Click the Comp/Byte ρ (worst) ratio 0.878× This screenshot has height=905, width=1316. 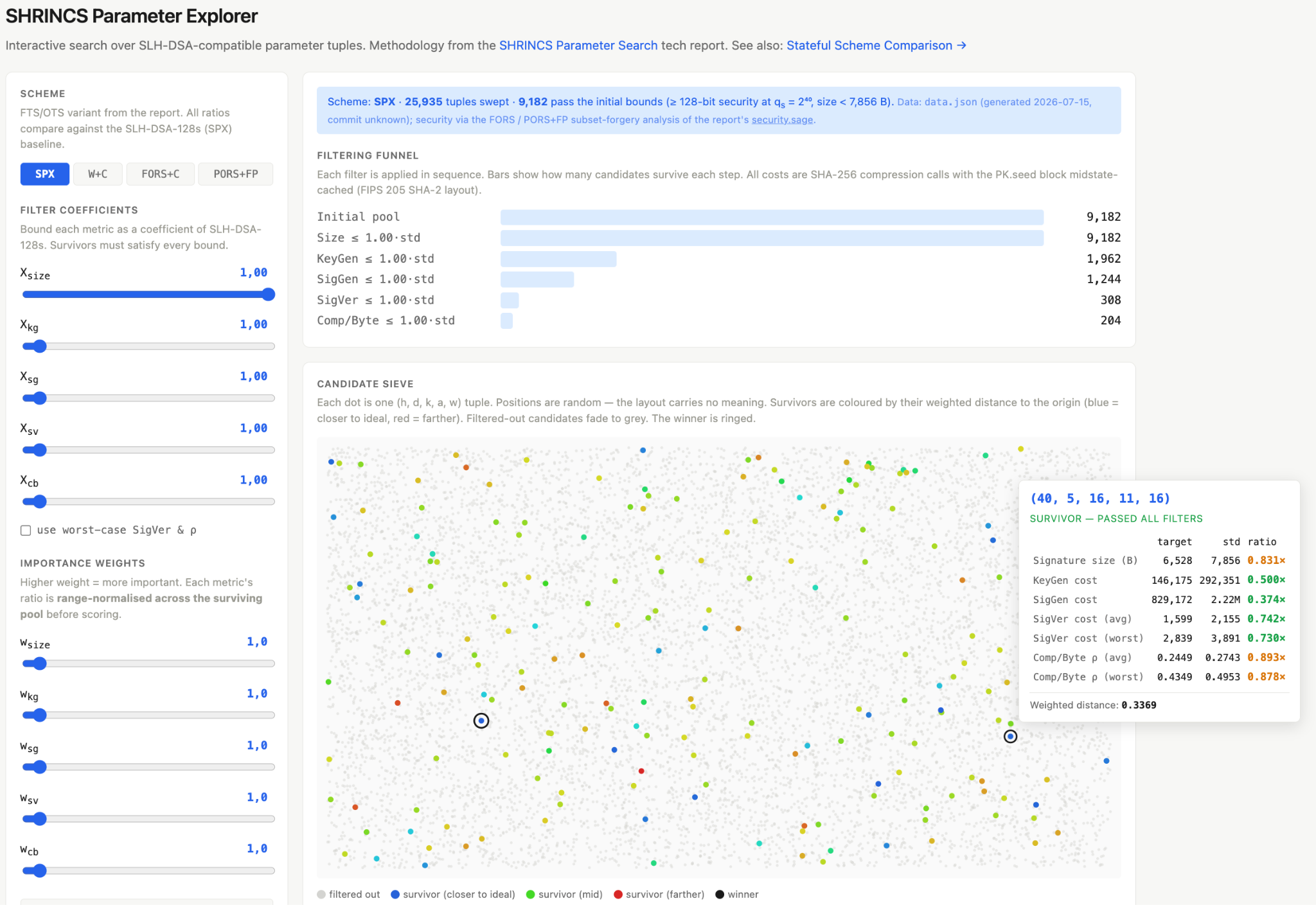click(1266, 677)
